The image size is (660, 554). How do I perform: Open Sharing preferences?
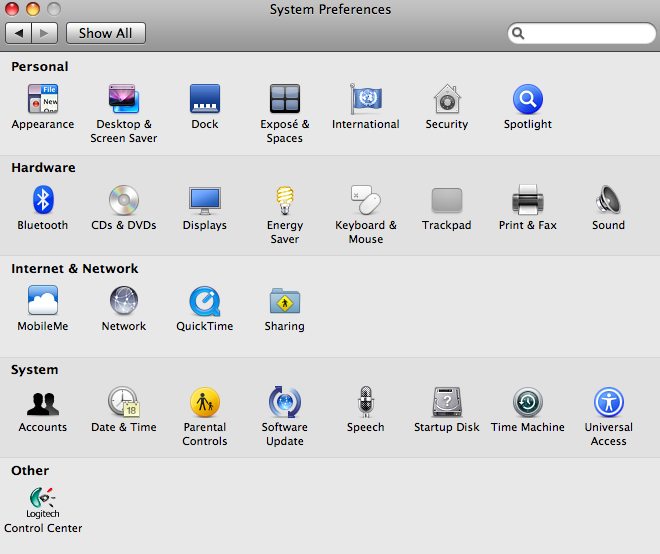[x=285, y=301]
